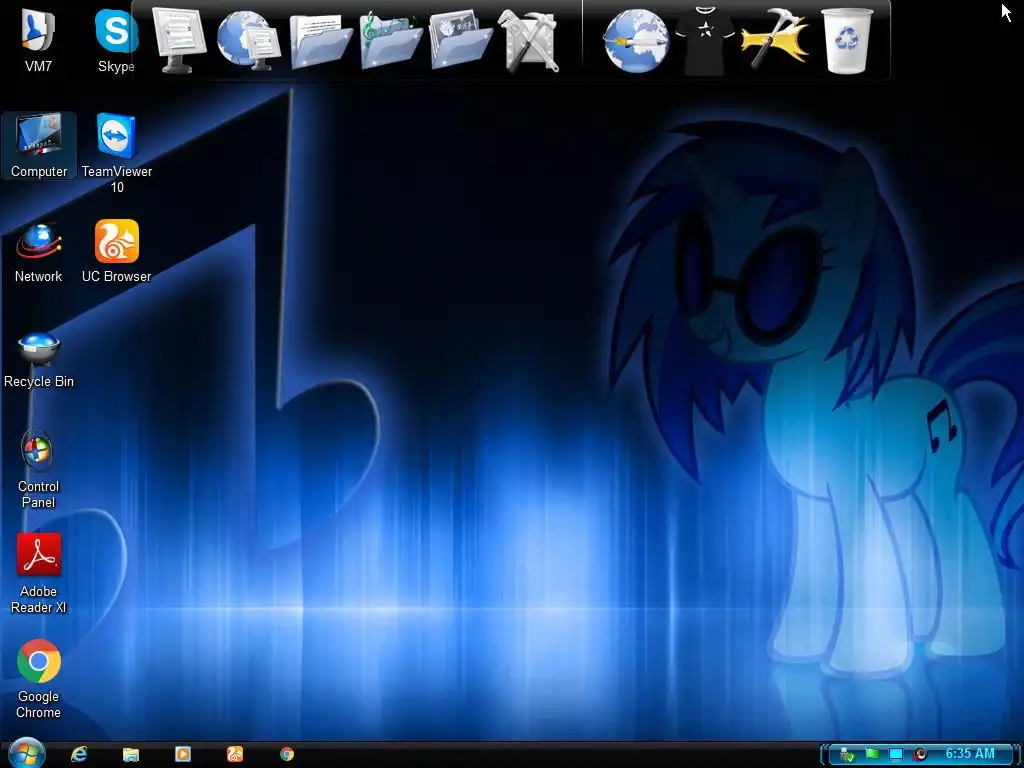This screenshot has width=1024, height=768.
Task: Open the Network desktop icon
Action: click(x=39, y=252)
